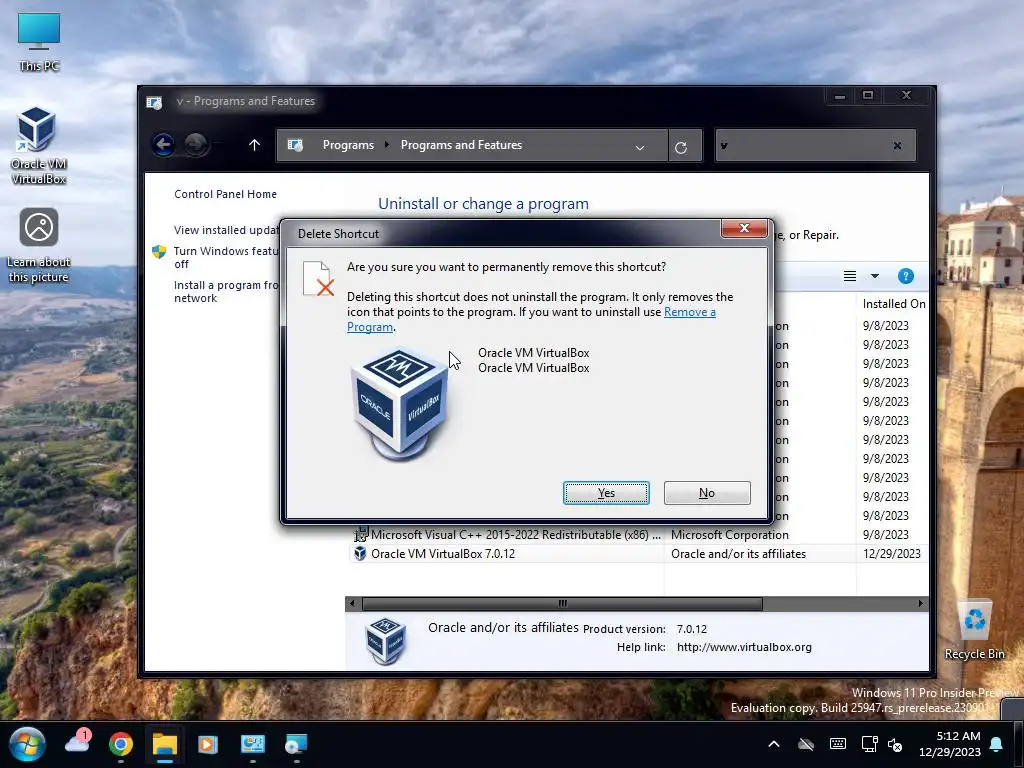Click Programs in the breadcrumb path

click(348, 145)
